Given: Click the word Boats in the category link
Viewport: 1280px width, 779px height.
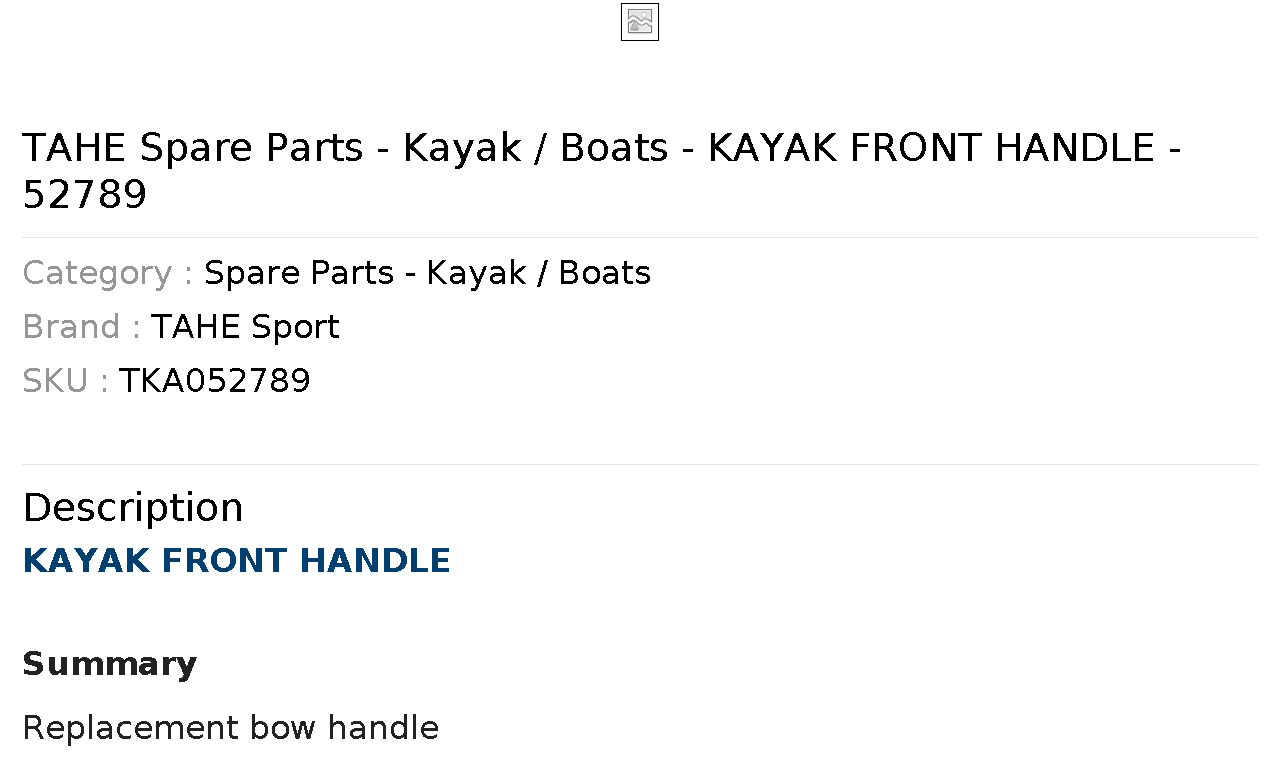Looking at the screenshot, I should tap(604, 273).
